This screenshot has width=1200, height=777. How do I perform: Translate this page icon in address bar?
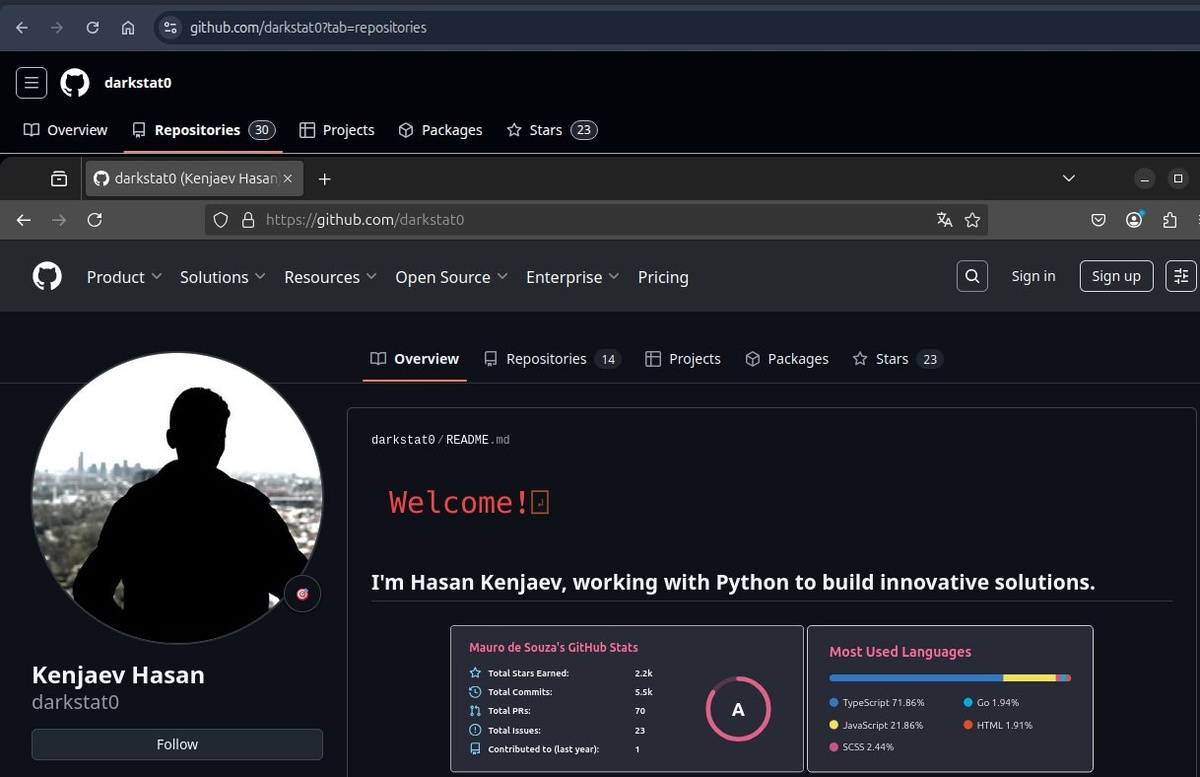[944, 220]
